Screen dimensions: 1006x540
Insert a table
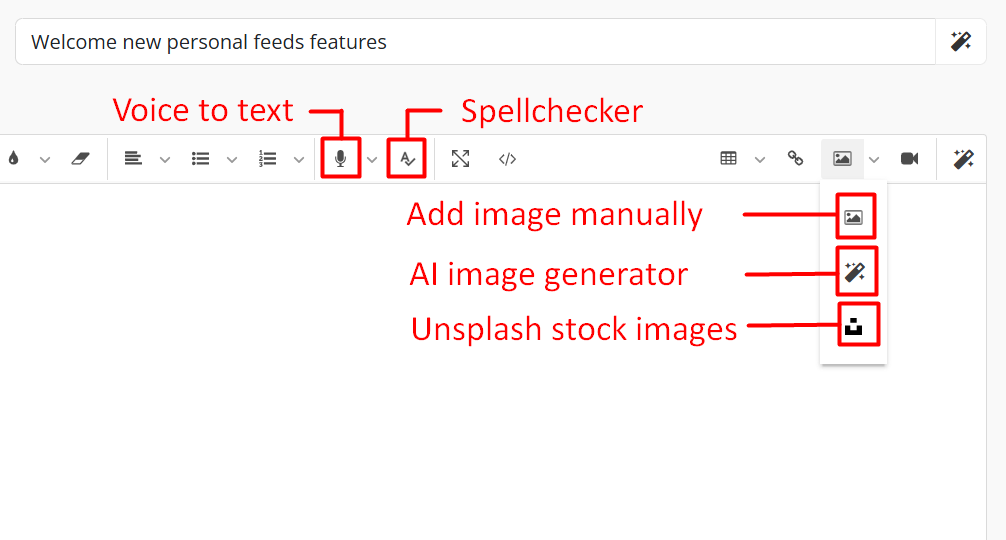pos(728,158)
